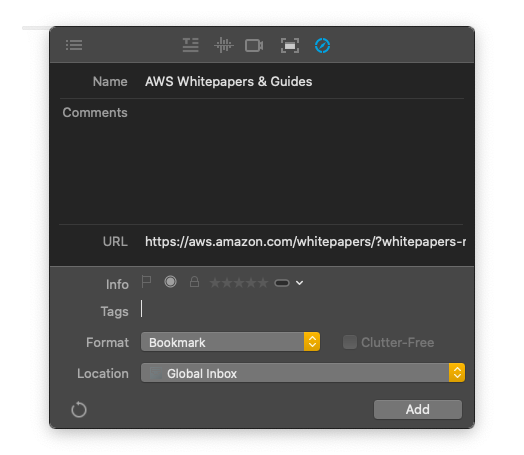Select the voice note waveform icon
The width and height of the screenshot is (524, 455).
(x=224, y=45)
